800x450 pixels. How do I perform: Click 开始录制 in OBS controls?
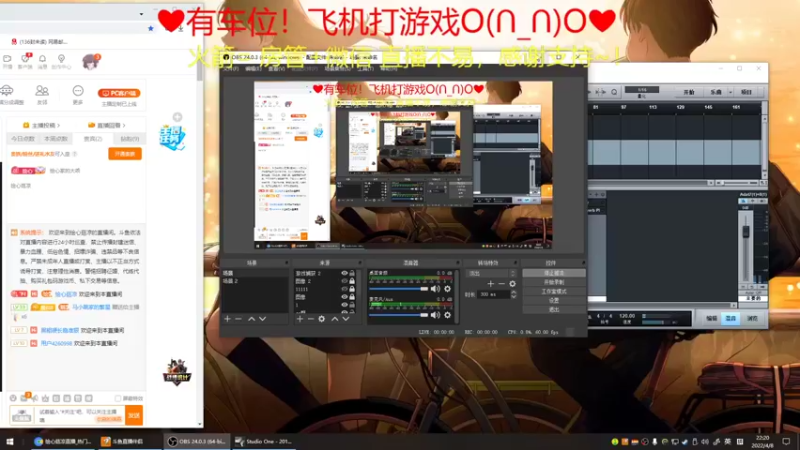click(x=554, y=282)
